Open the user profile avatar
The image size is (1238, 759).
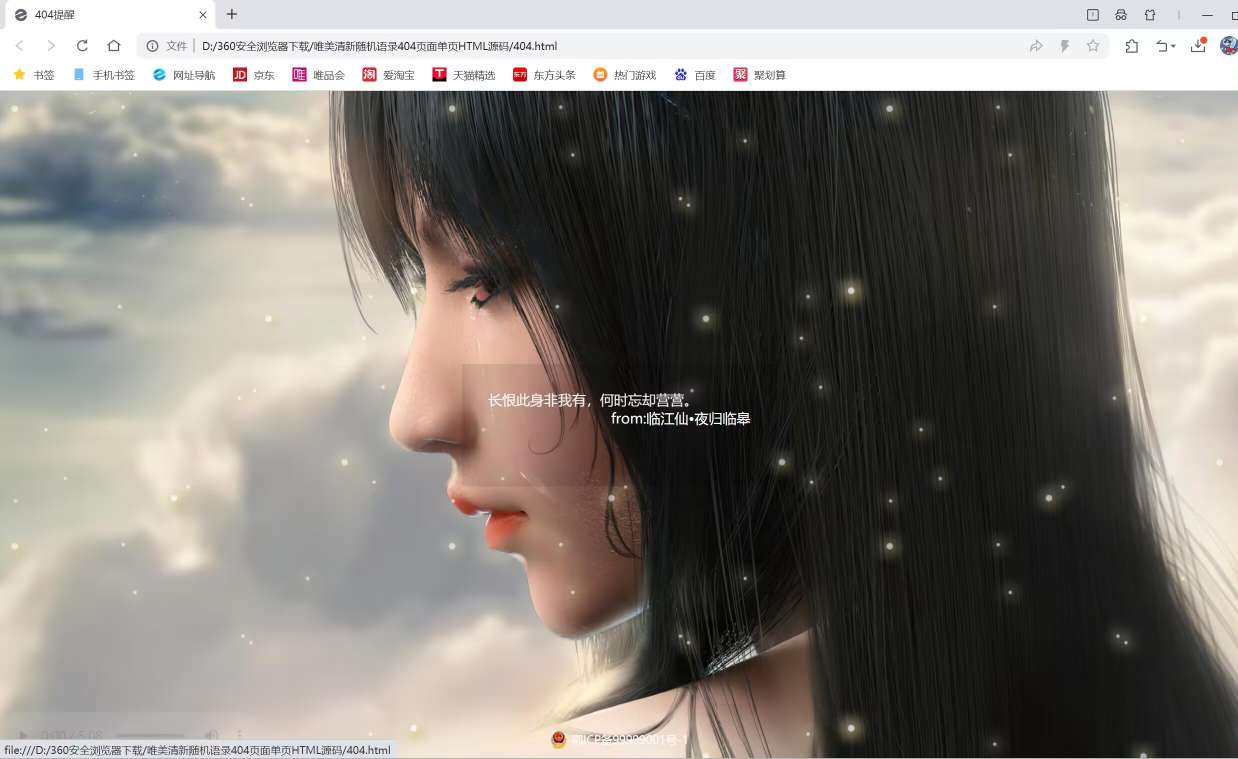point(1228,46)
